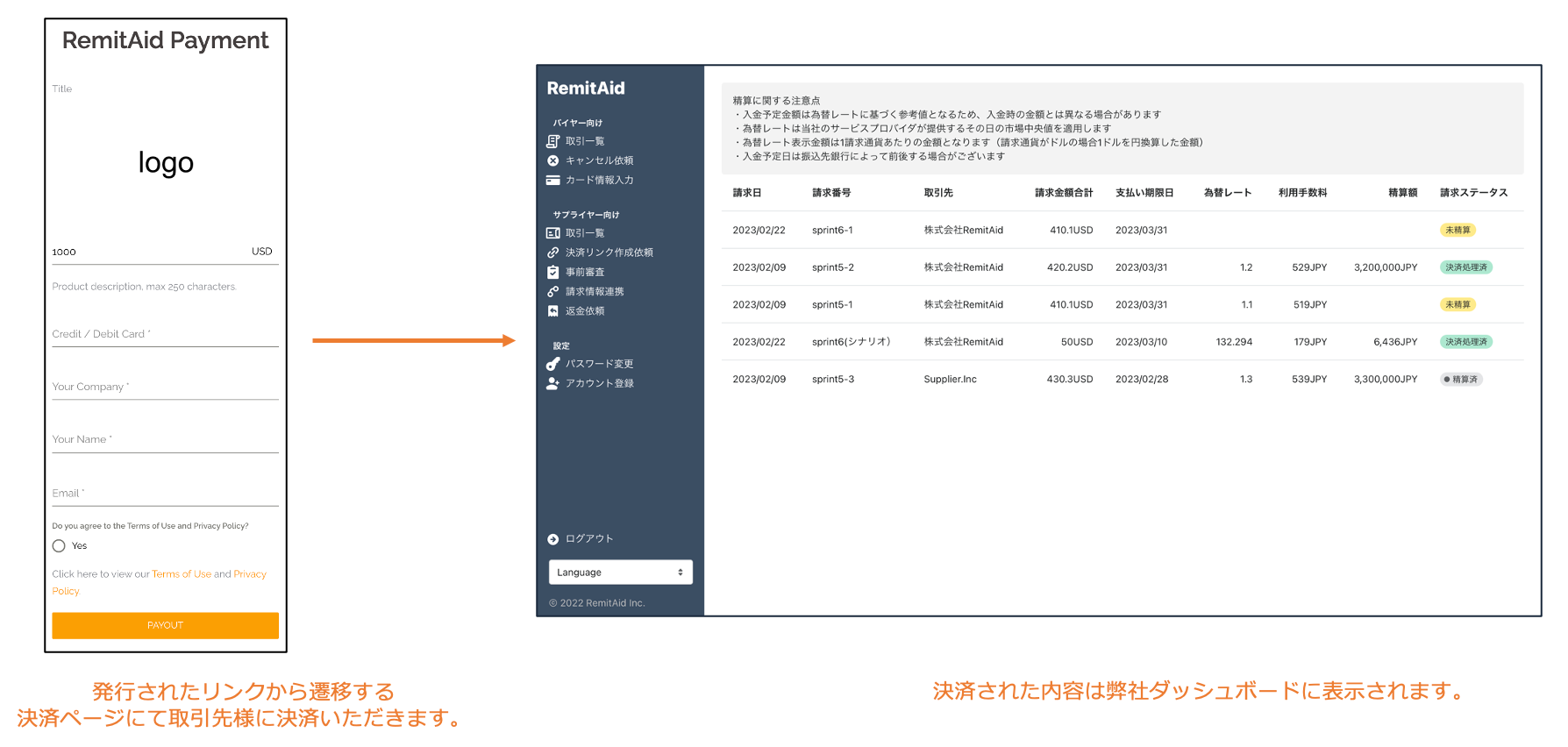Viewport: 1568px width, 747px height.
Task: Click the 返金依頼 refund icon
Action: coord(552,310)
